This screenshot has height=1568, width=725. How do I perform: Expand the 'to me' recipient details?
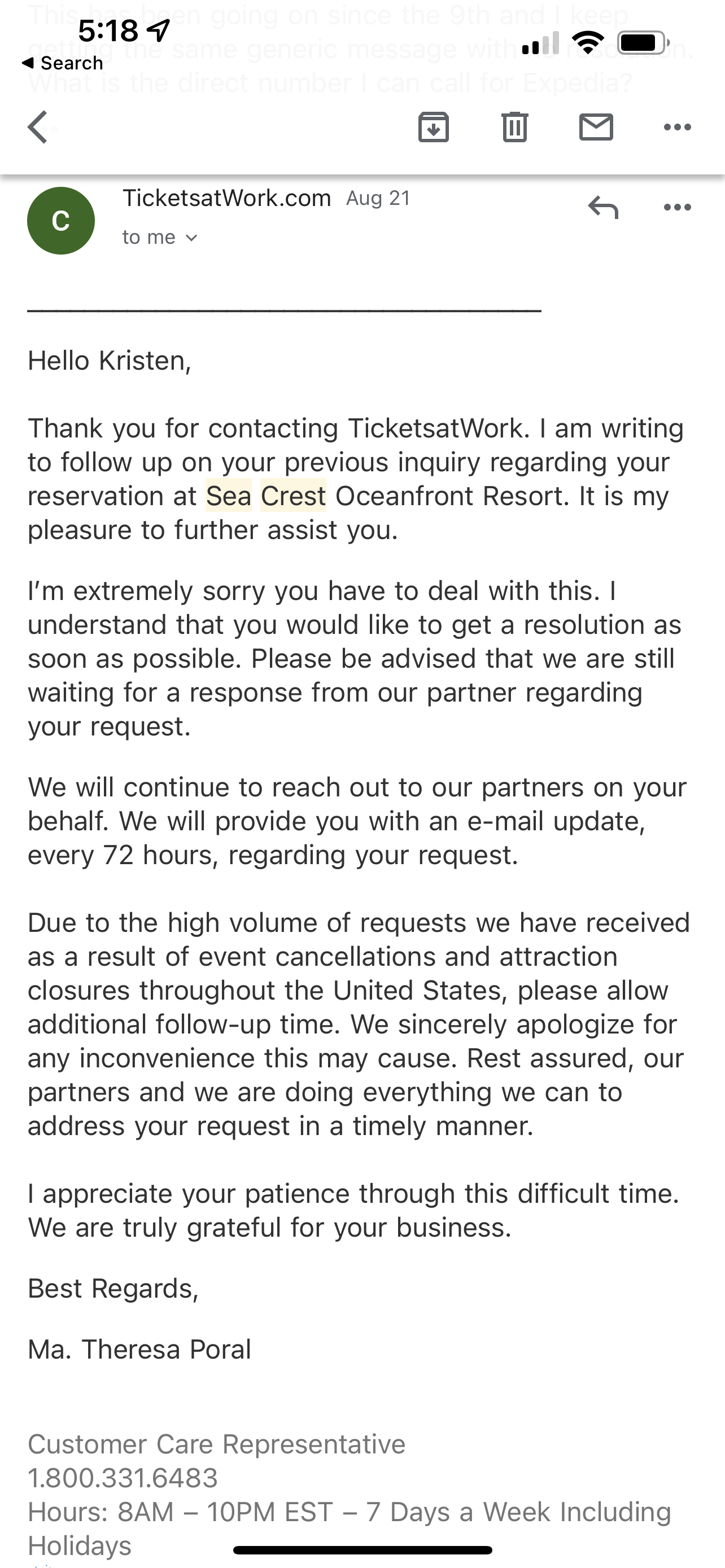click(x=159, y=238)
